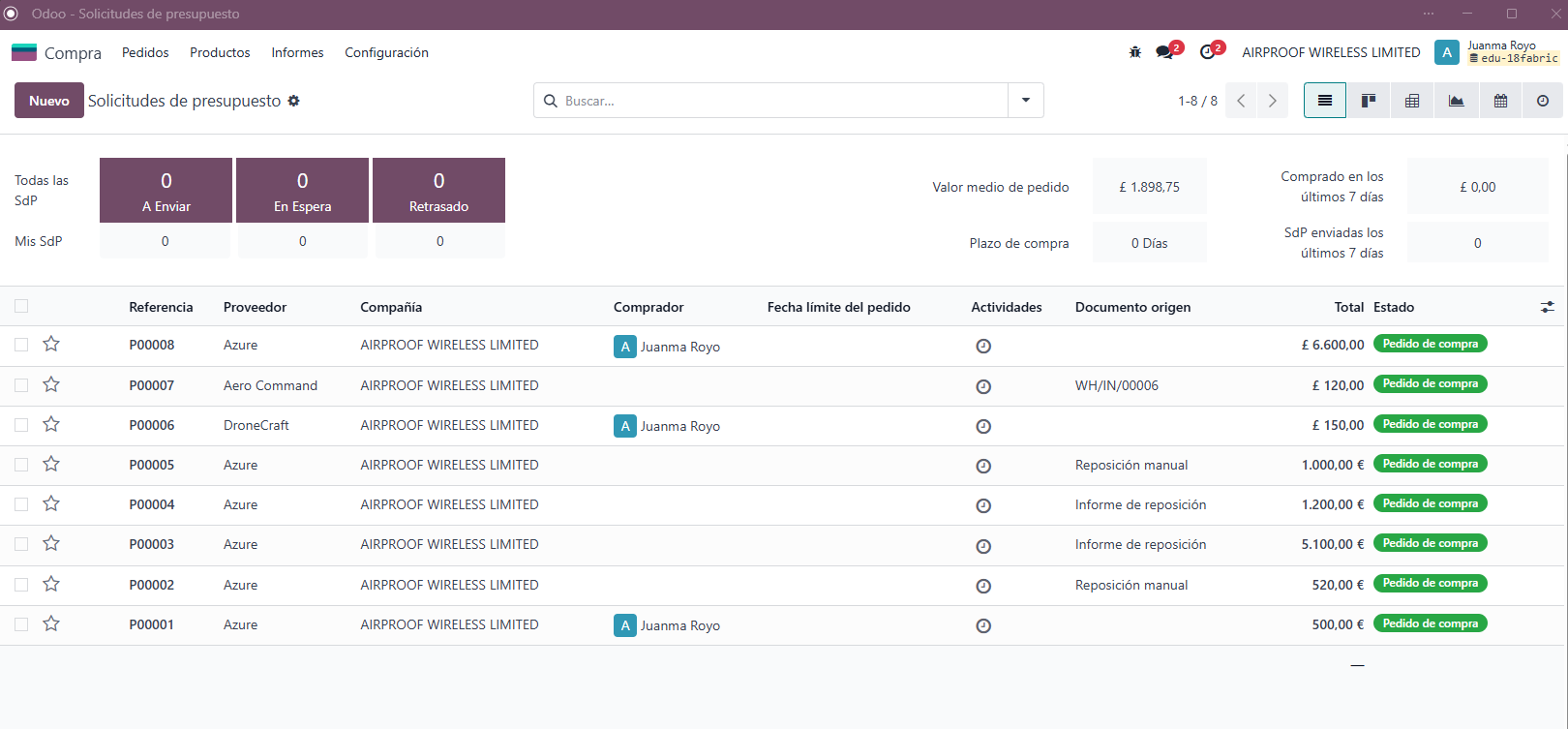Open the Informes menu

(297, 52)
